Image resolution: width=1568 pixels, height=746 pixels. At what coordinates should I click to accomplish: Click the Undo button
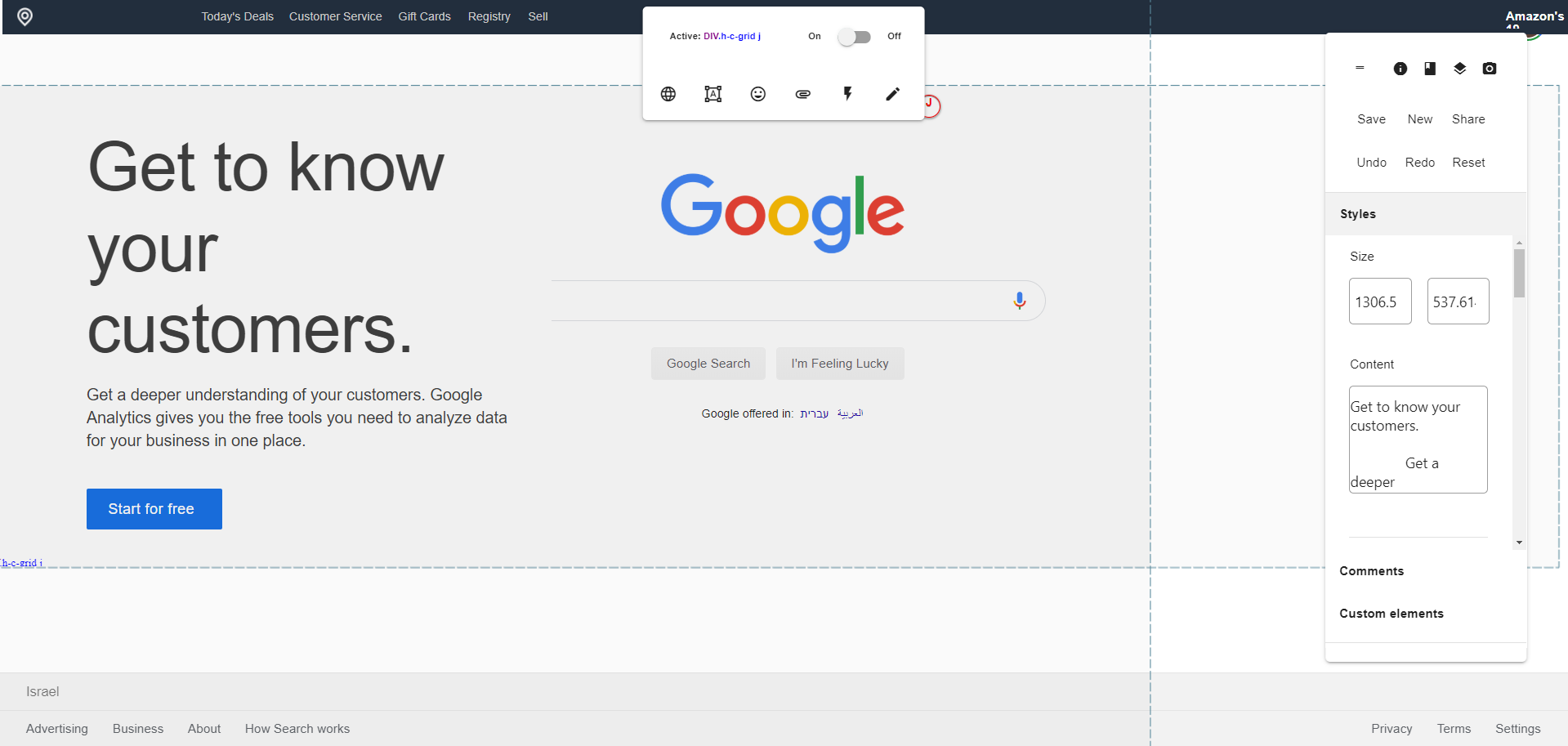[x=1372, y=163]
